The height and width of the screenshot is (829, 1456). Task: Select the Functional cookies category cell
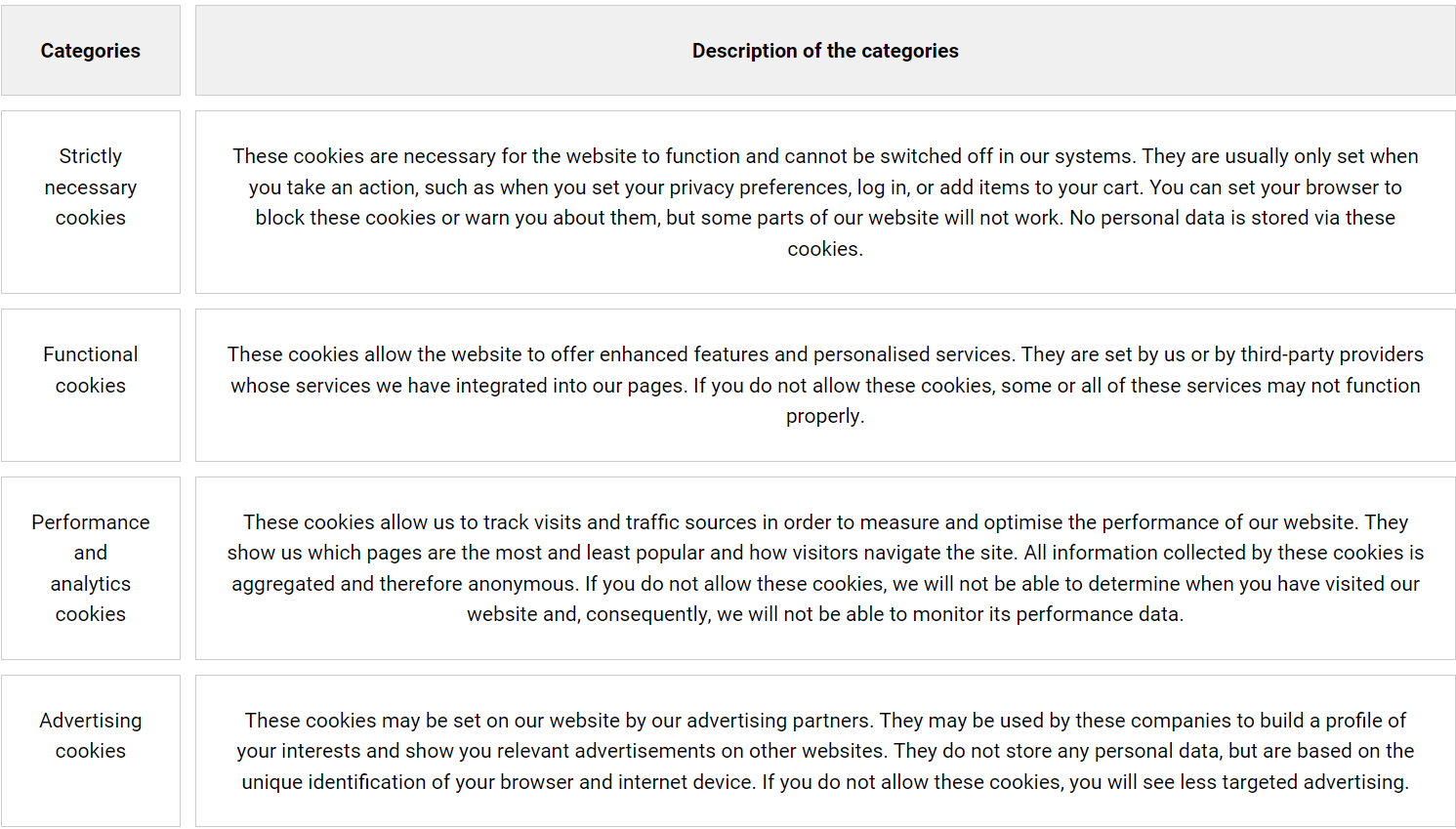tap(90, 370)
